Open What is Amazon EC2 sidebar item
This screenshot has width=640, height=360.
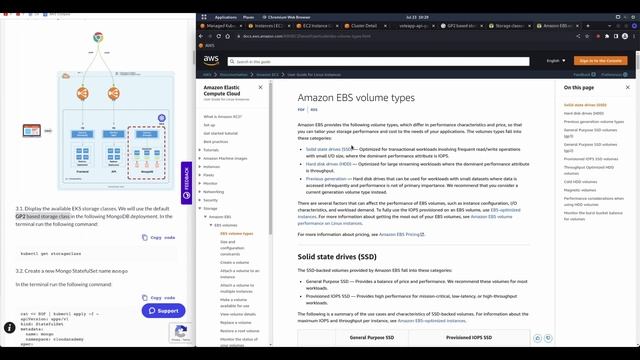point(222,117)
